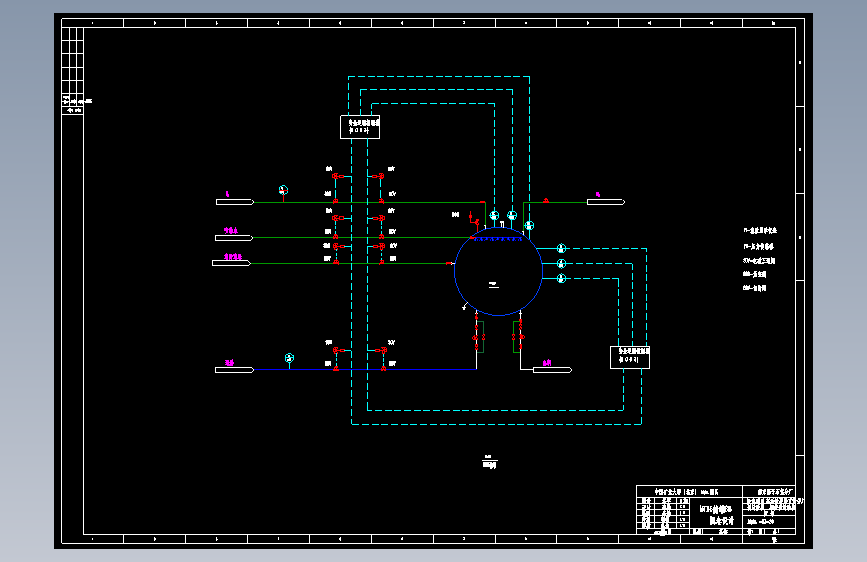Select the revision table in the top-left corner
The width and height of the screenshot is (867, 562).
72,71
